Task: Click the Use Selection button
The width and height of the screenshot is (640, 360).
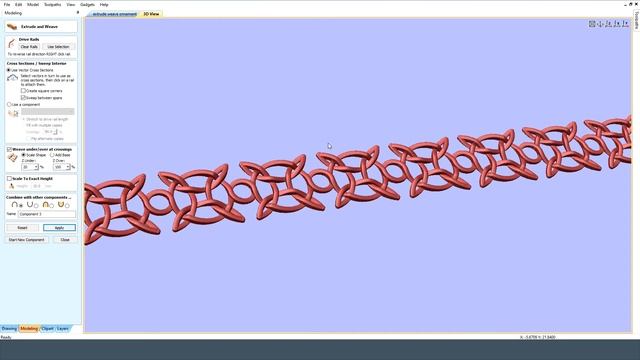Action: 58,47
